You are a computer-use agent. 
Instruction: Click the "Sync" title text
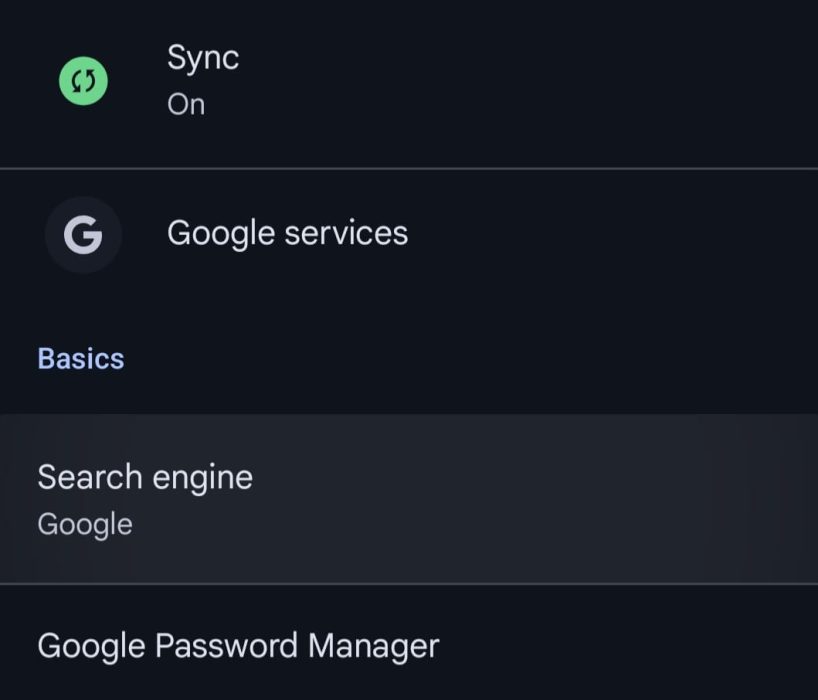(203, 57)
